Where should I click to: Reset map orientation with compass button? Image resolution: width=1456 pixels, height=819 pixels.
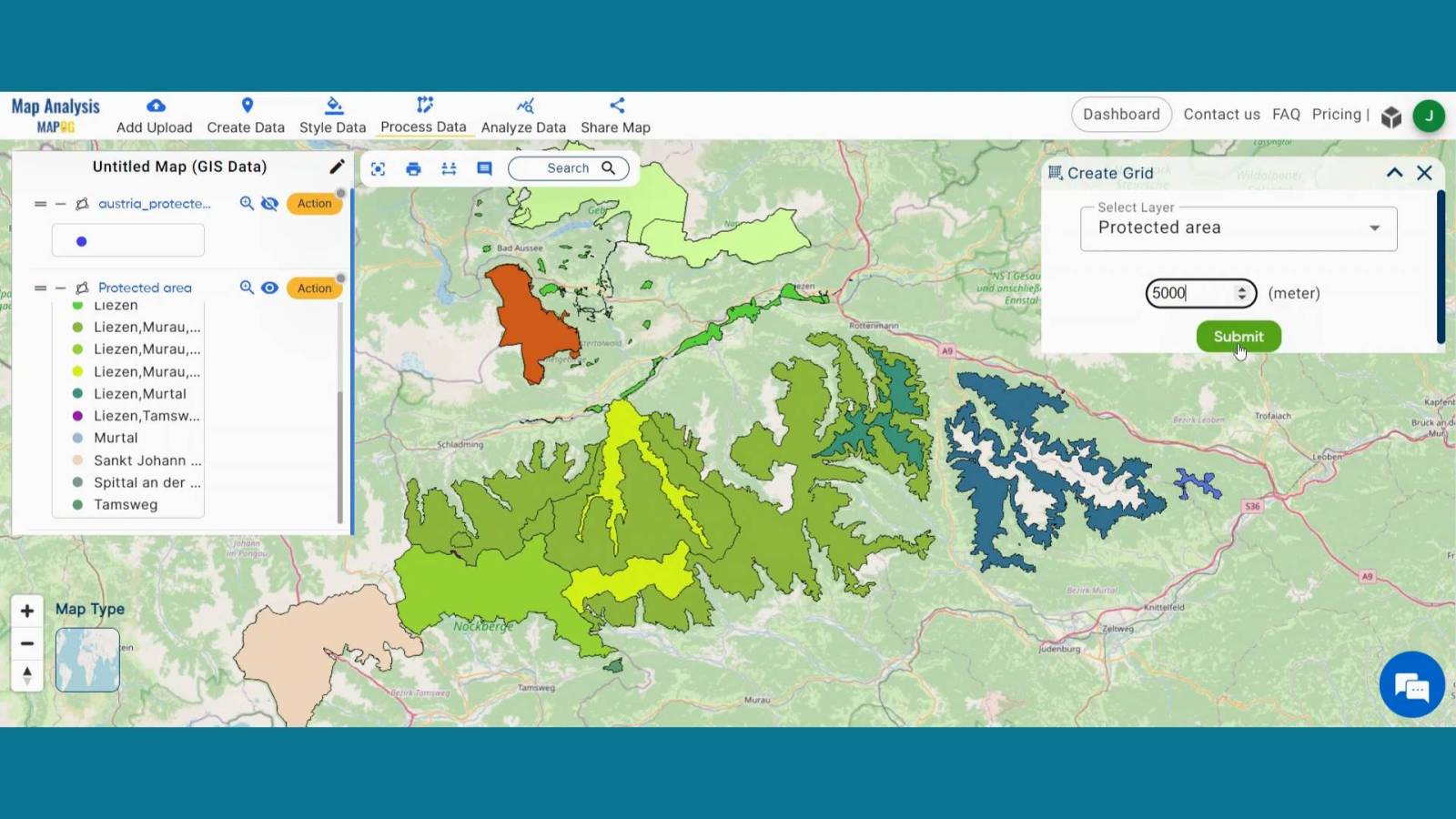pyautogui.click(x=27, y=675)
